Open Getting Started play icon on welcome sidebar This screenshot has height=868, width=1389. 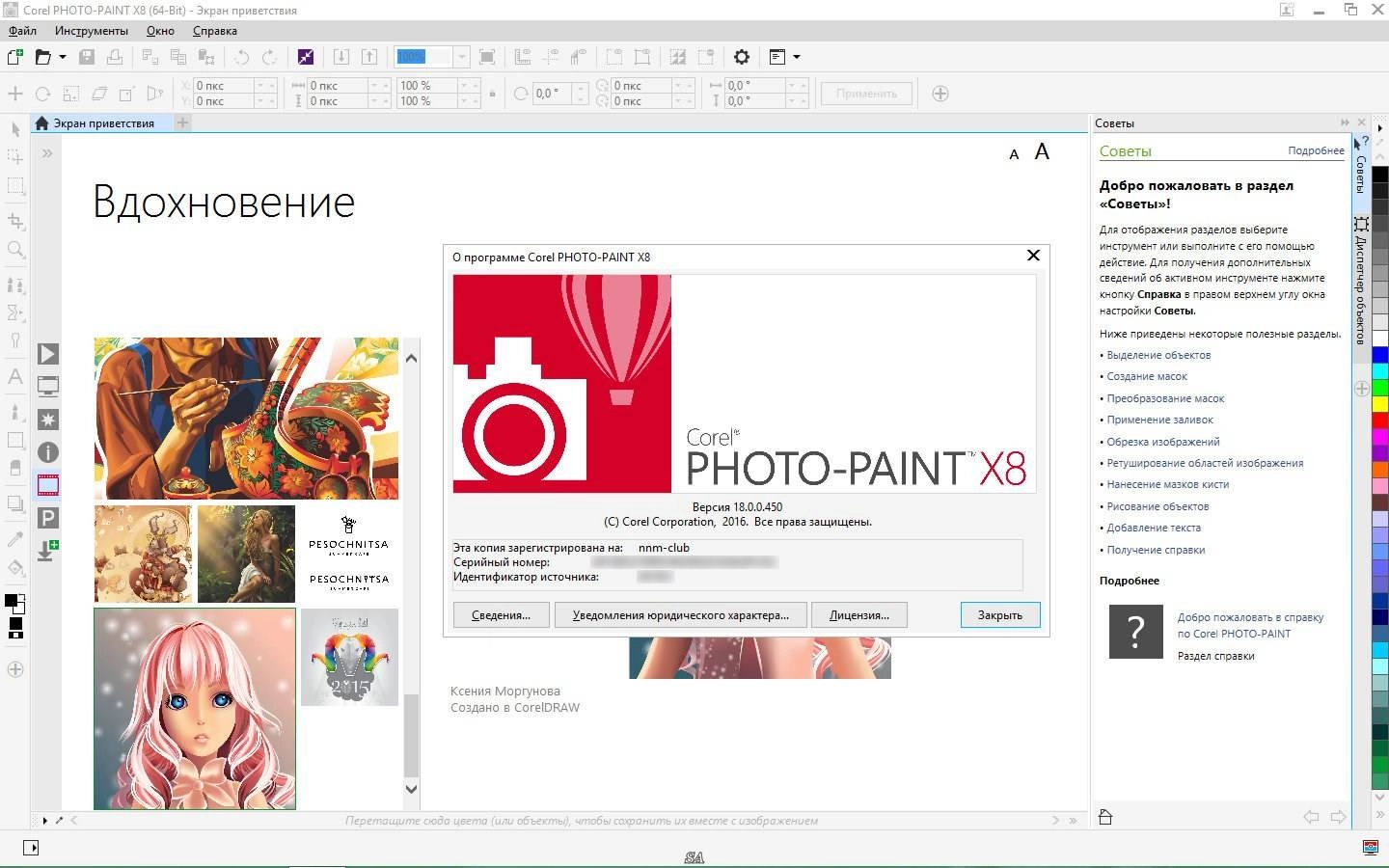(x=48, y=354)
